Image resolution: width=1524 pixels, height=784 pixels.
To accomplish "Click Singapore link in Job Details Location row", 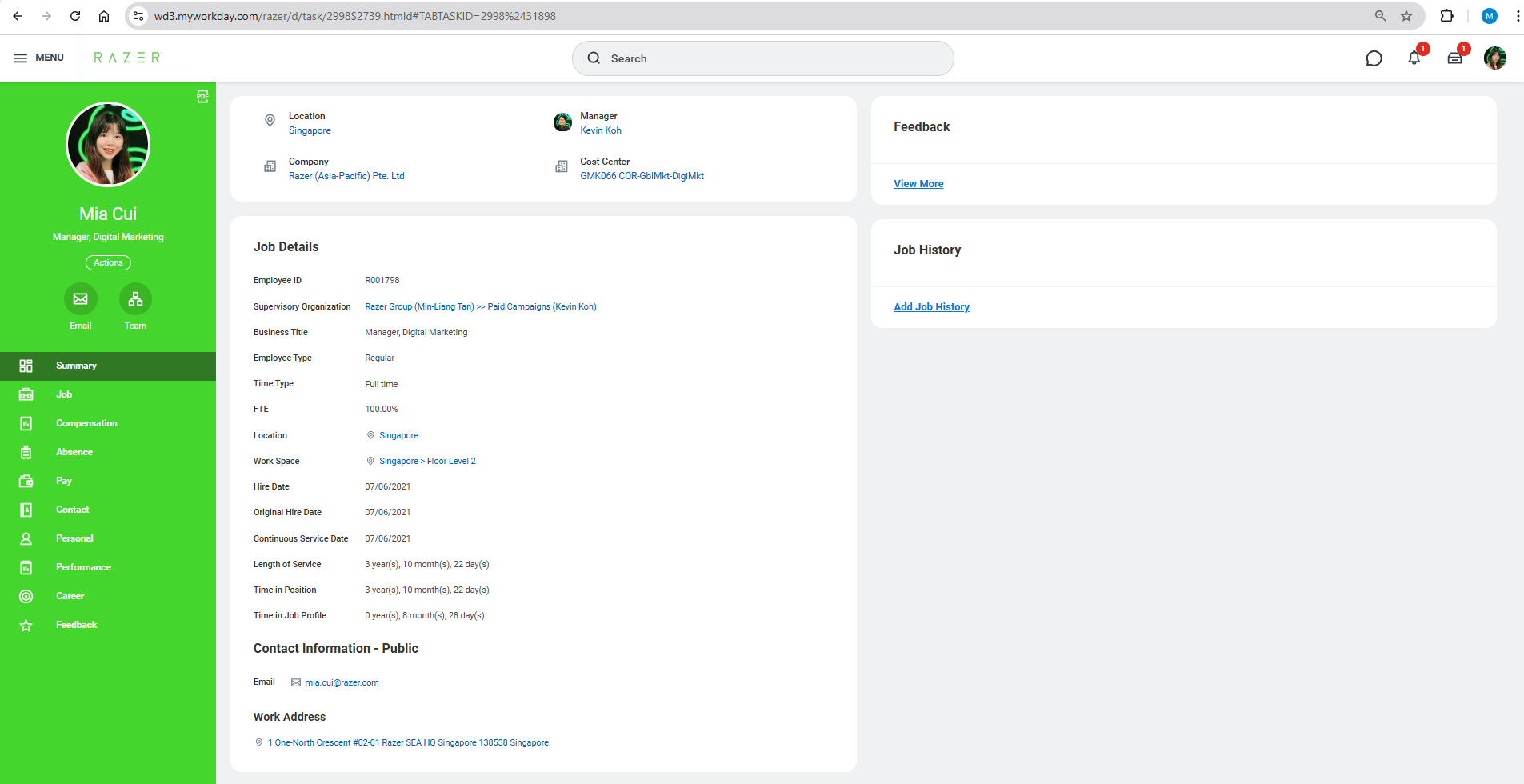I will 398,435.
